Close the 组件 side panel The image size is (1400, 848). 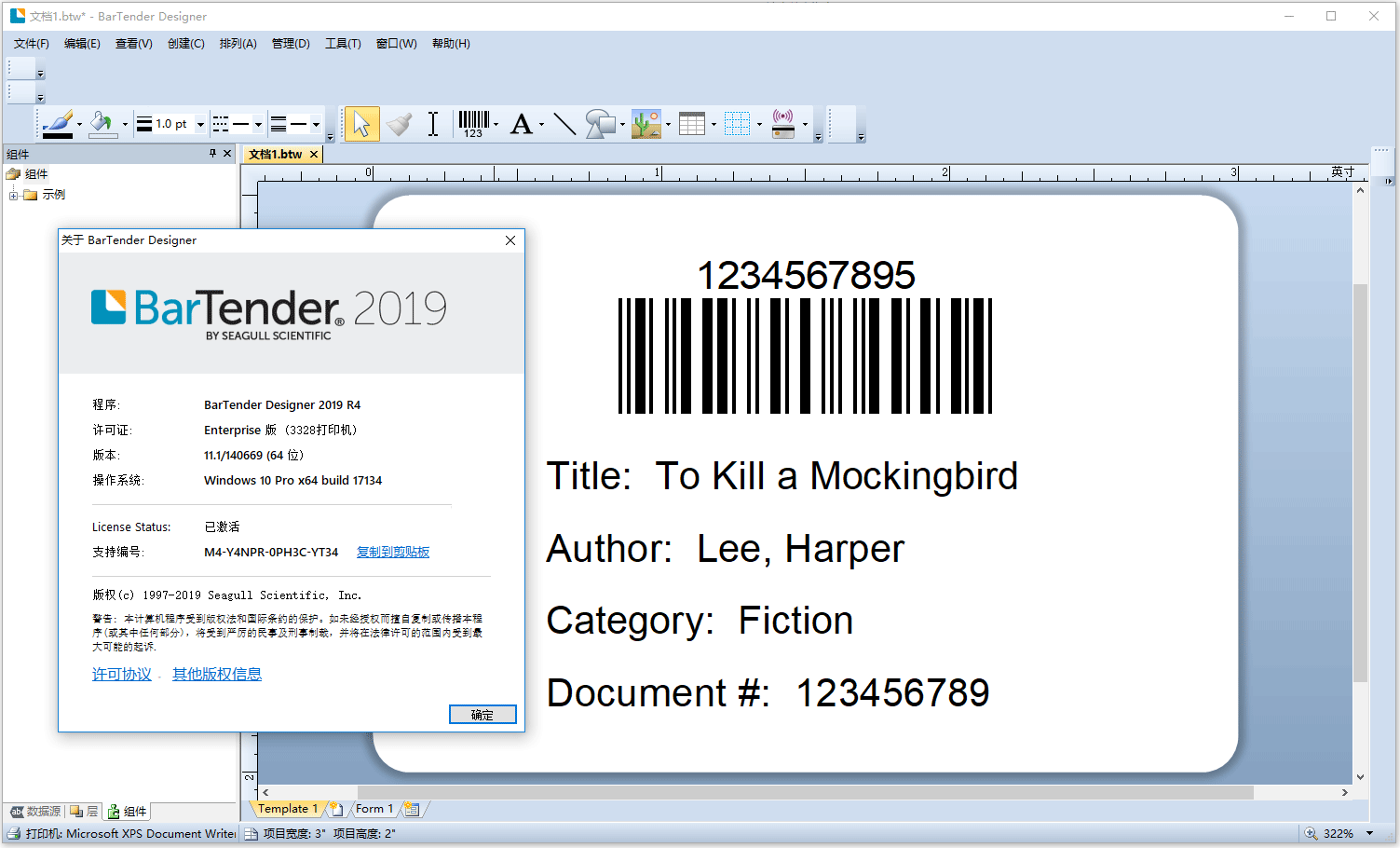(x=227, y=154)
